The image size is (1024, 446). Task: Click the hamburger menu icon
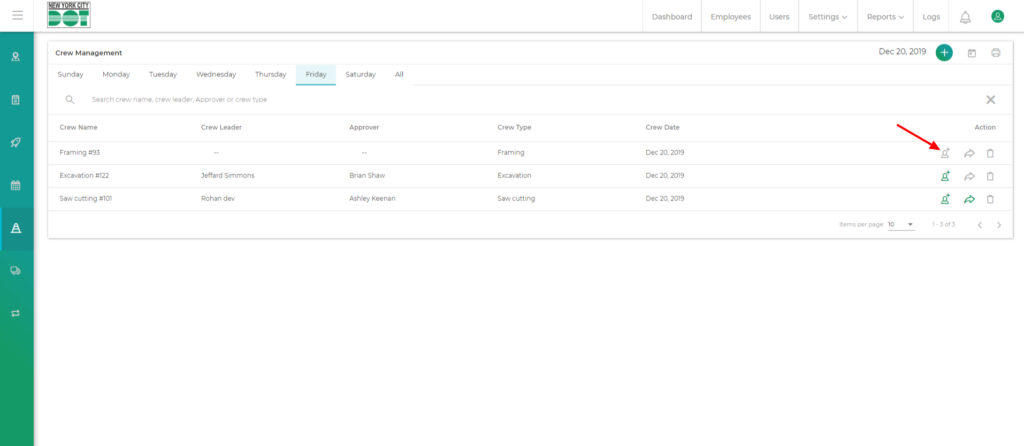pos(17,16)
